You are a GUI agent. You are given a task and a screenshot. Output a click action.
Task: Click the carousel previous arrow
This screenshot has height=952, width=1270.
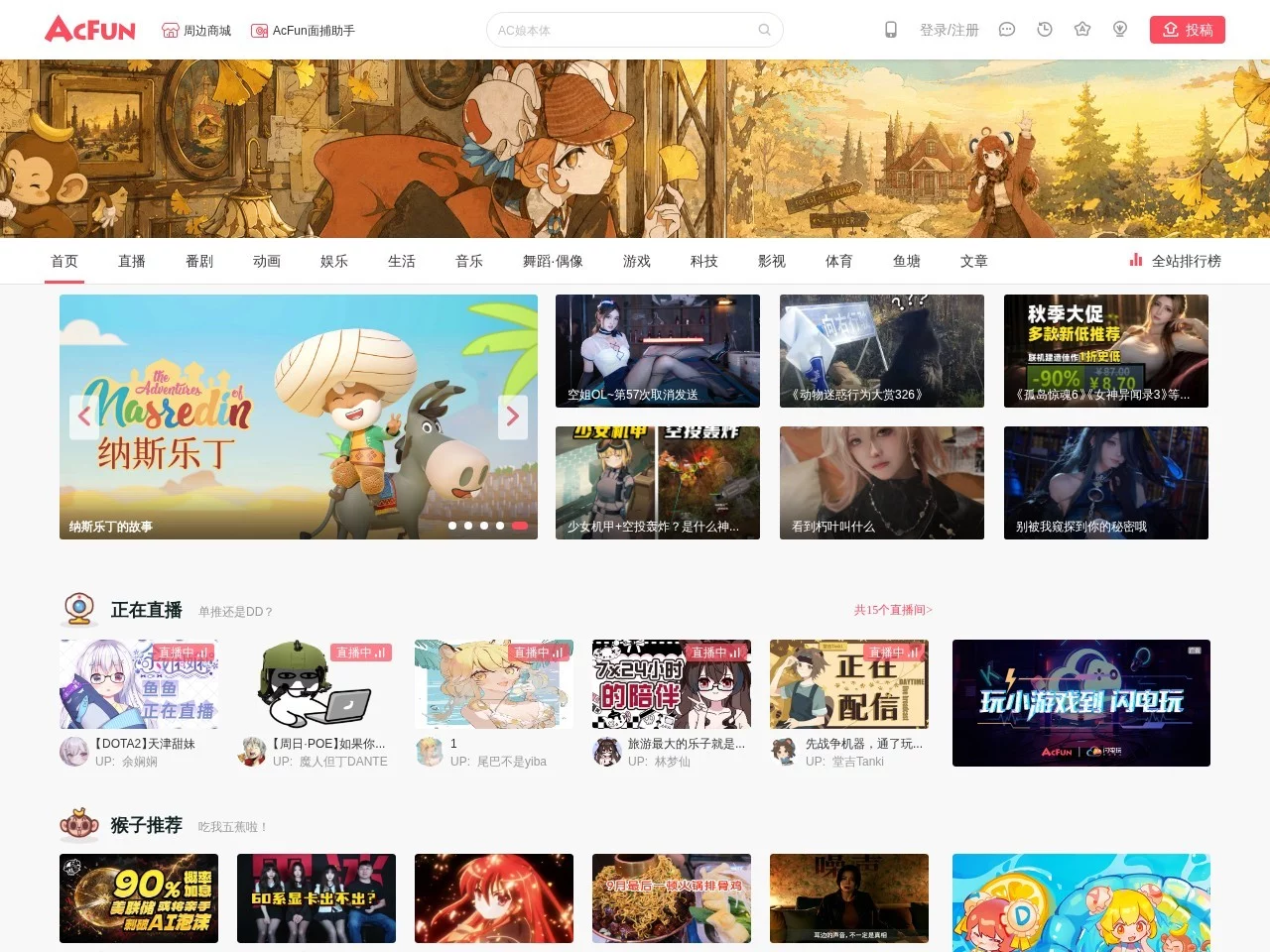84,416
